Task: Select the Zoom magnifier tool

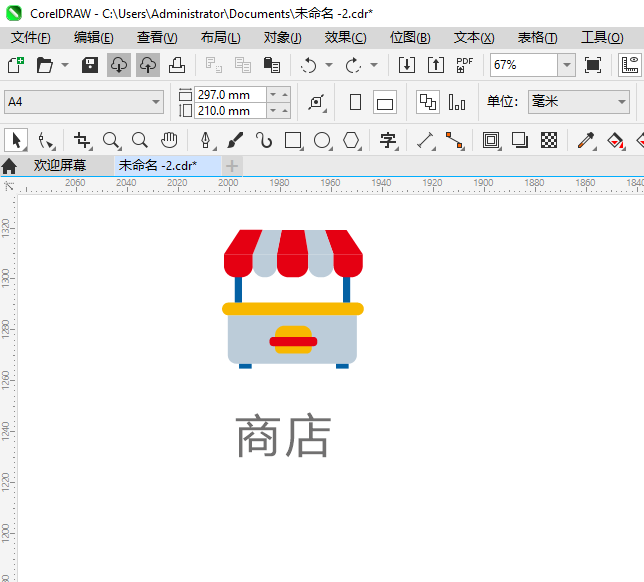Action: (112, 140)
